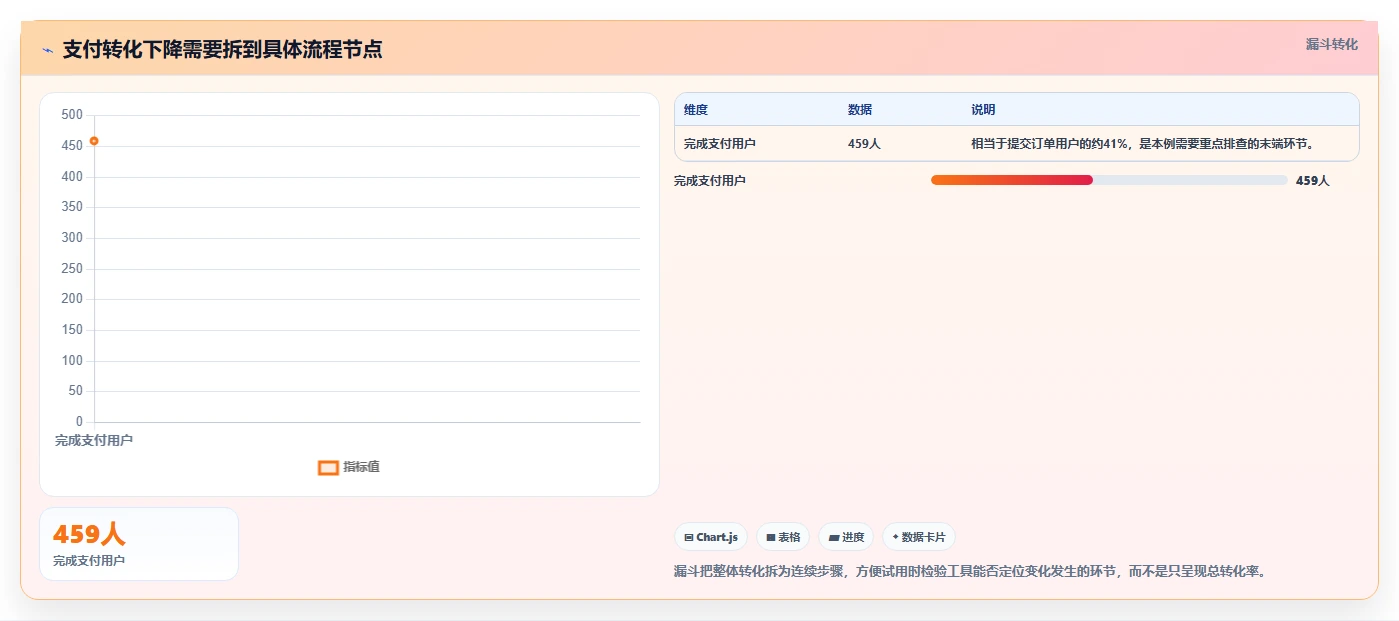Click the 459人 table cell
Image resolution: width=1399 pixels, height=621 pixels.
click(864, 144)
